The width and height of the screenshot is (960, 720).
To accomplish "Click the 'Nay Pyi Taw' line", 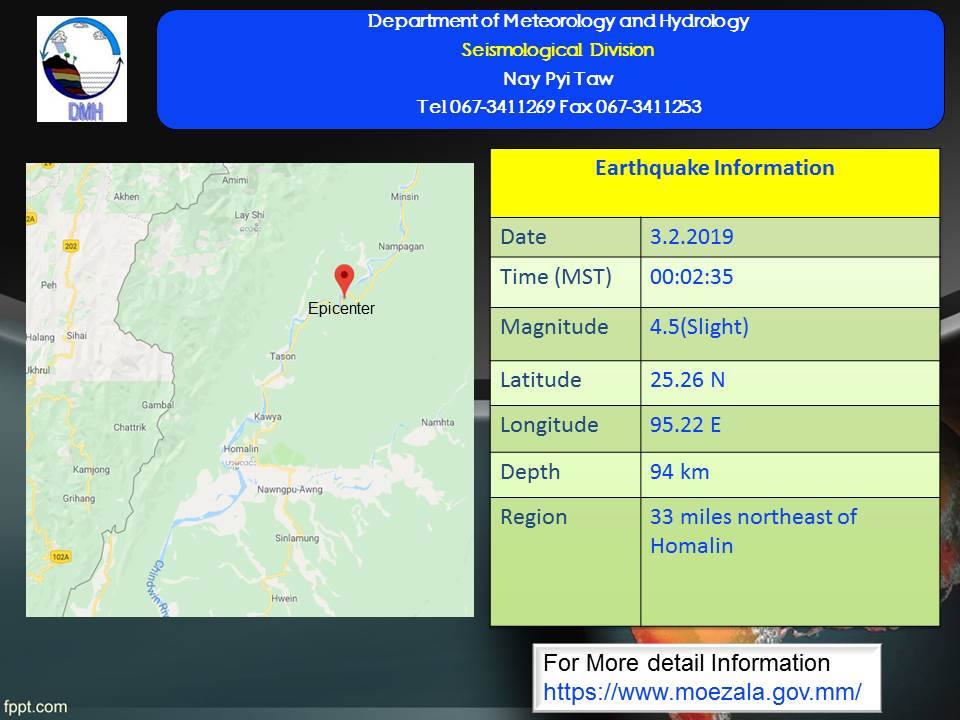I will (558, 78).
